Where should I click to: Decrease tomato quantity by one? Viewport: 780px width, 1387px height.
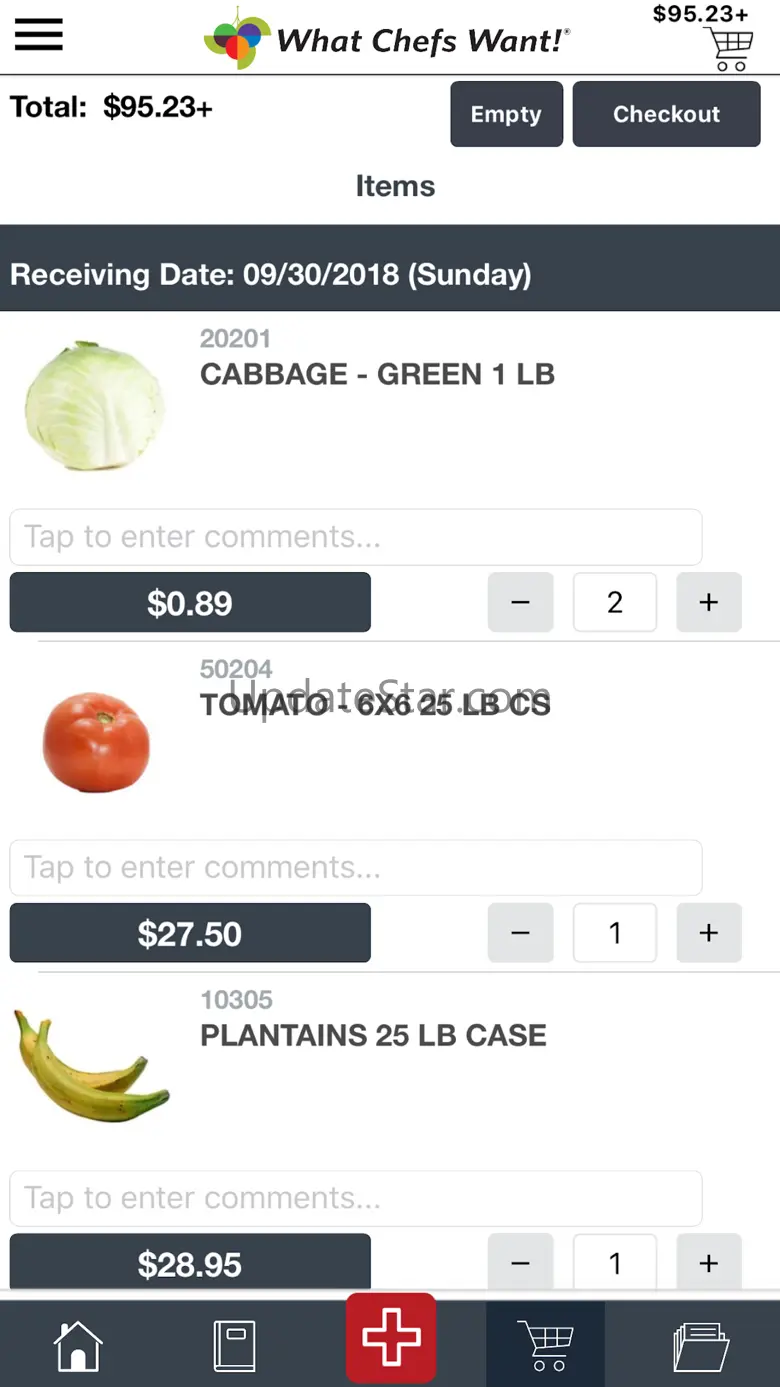[x=520, y=933]
